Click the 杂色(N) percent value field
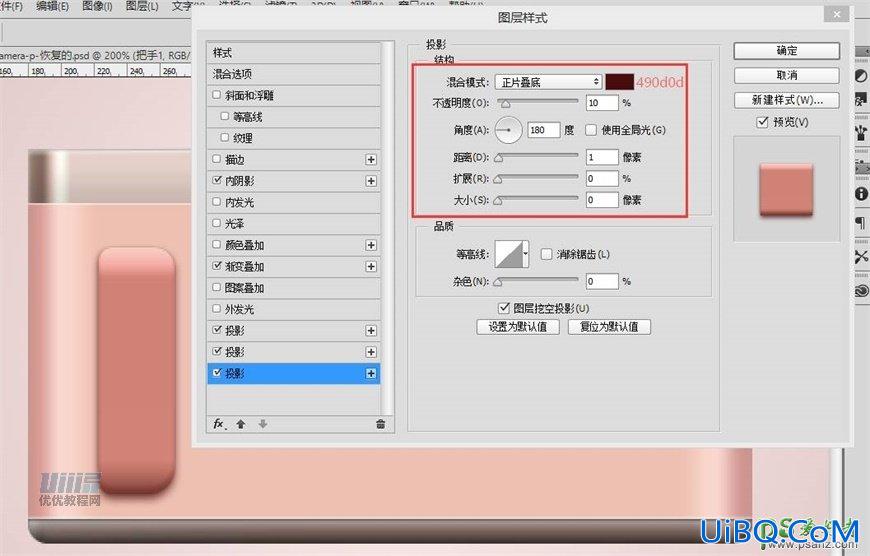 602,281
